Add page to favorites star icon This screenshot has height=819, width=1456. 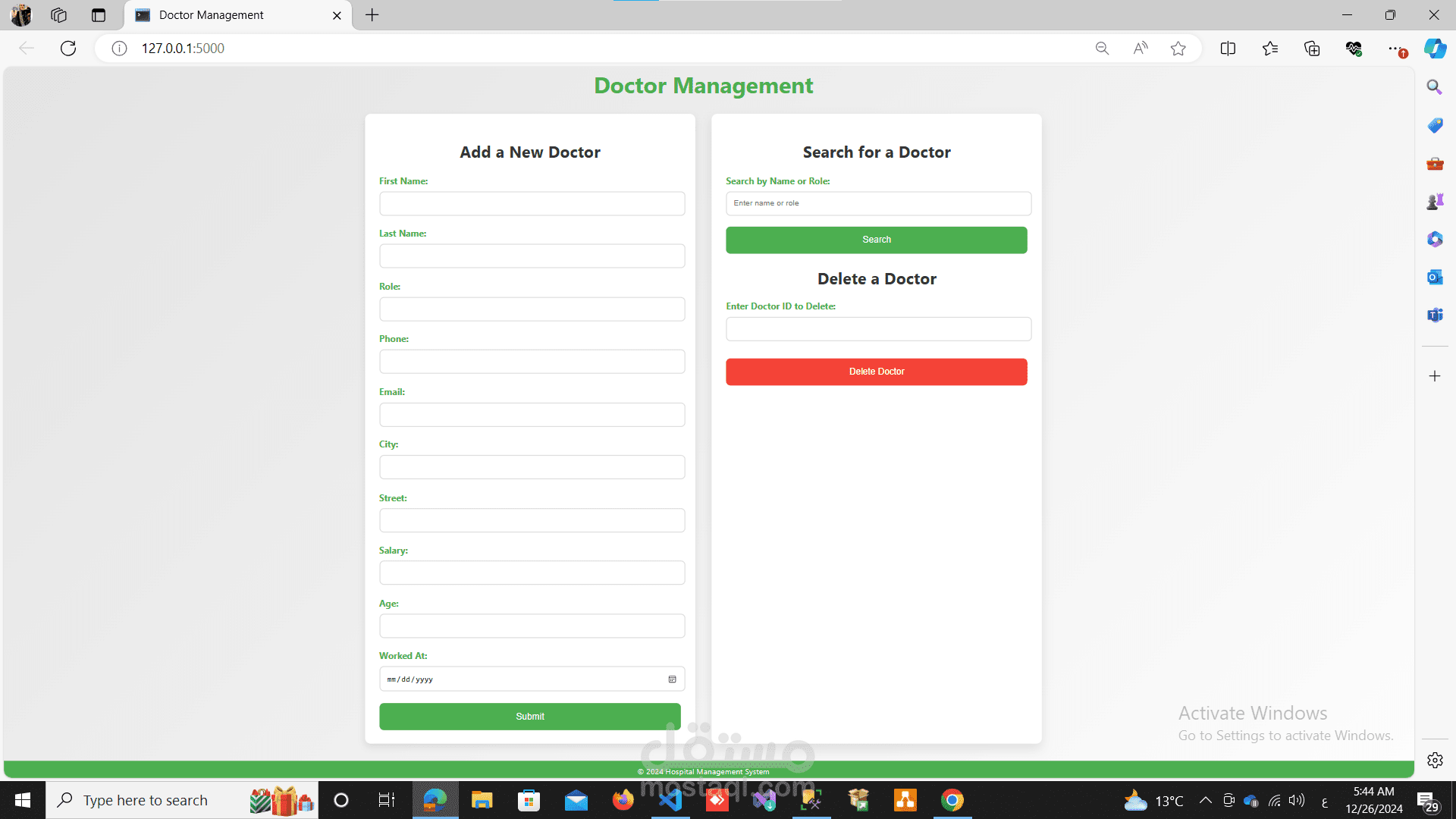(x=1178, y=49)
